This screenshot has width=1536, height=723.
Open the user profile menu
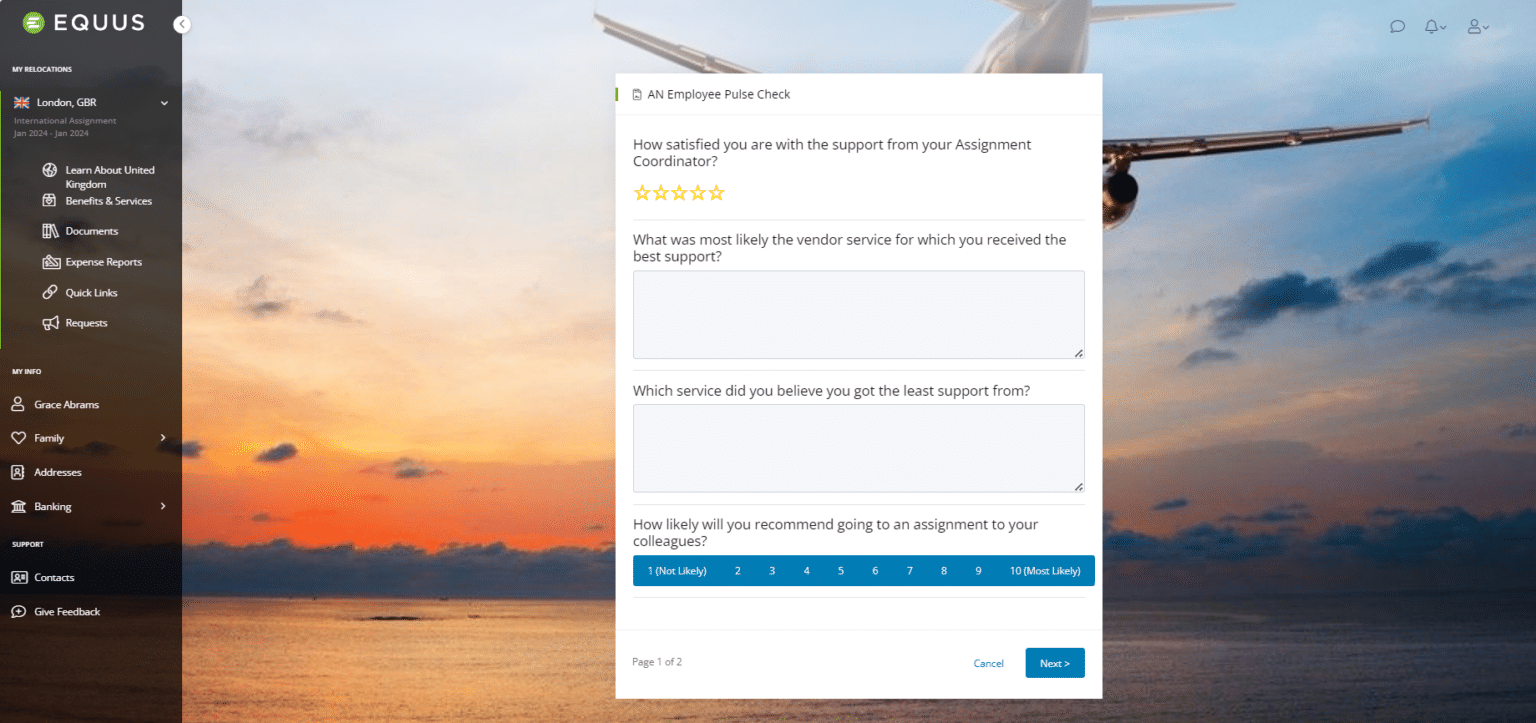click(1474, 26)
